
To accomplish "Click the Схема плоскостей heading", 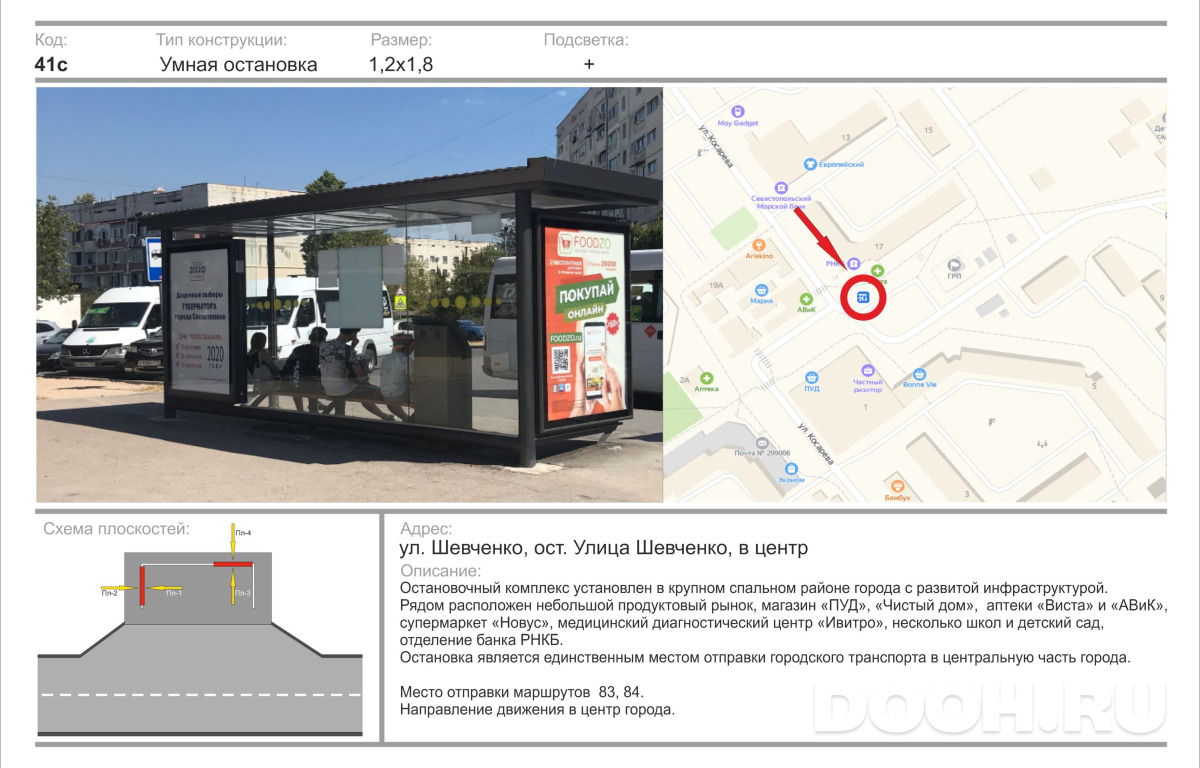I will (116, 529).
